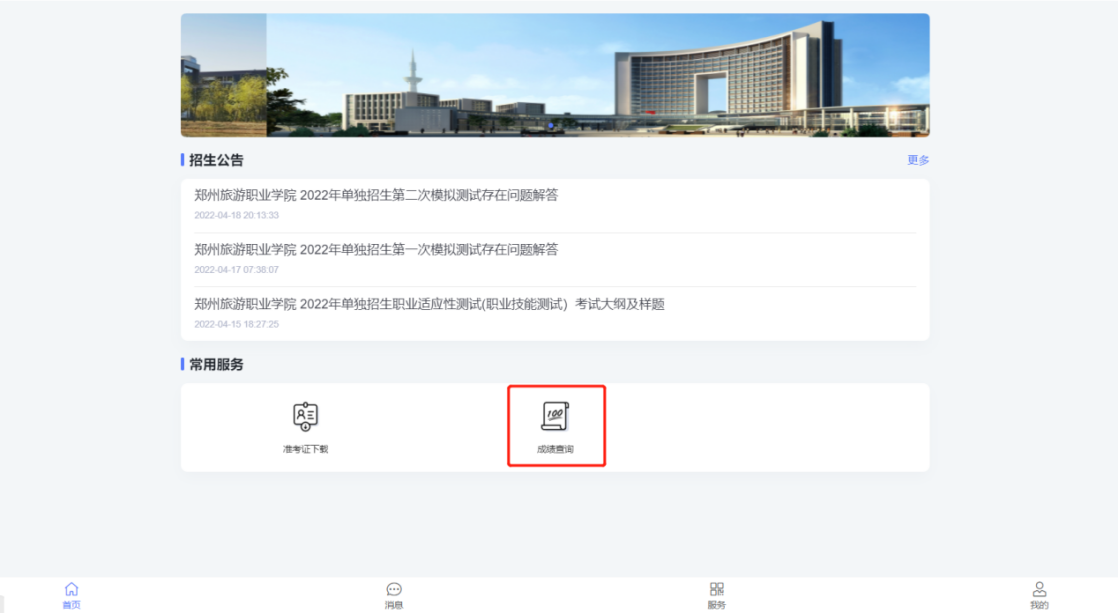The width and height of the screenshot is (1118, 613).
Task: Click timestamp 2022-04-17 07:38:07
Action: tap(236, 269)
